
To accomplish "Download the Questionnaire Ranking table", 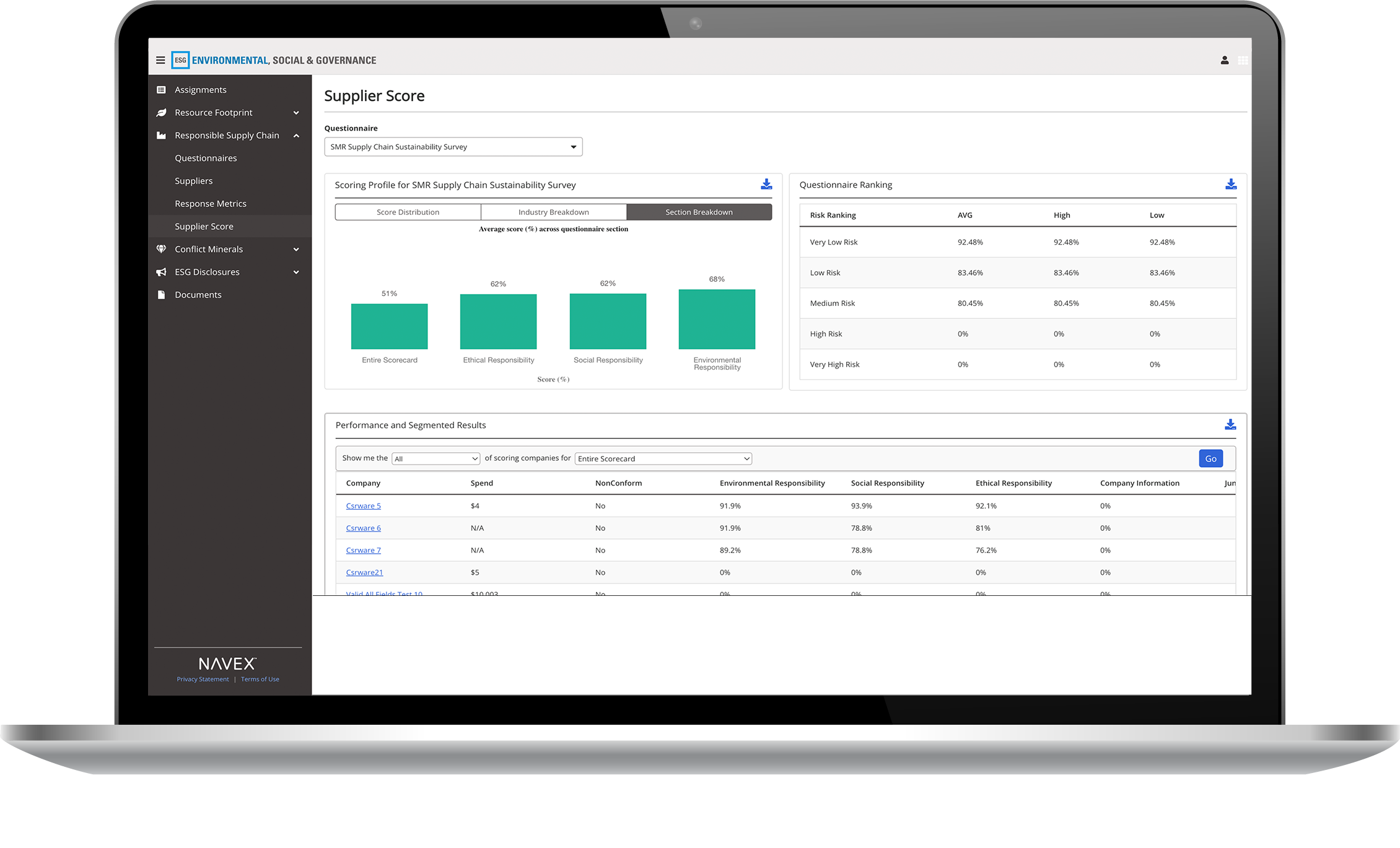I will (1230, 183).
